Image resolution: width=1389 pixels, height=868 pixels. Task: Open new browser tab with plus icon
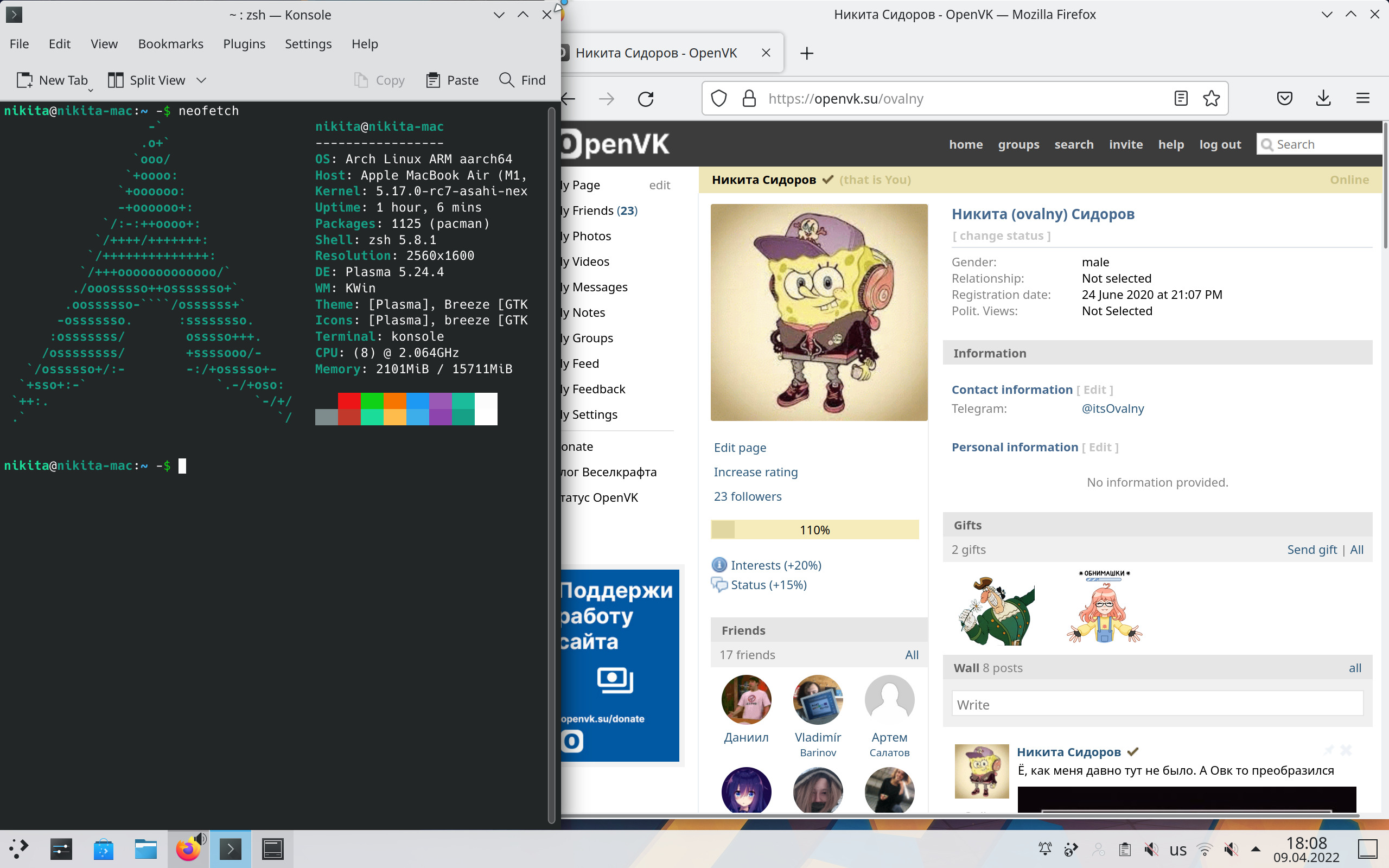pos(806,53)
